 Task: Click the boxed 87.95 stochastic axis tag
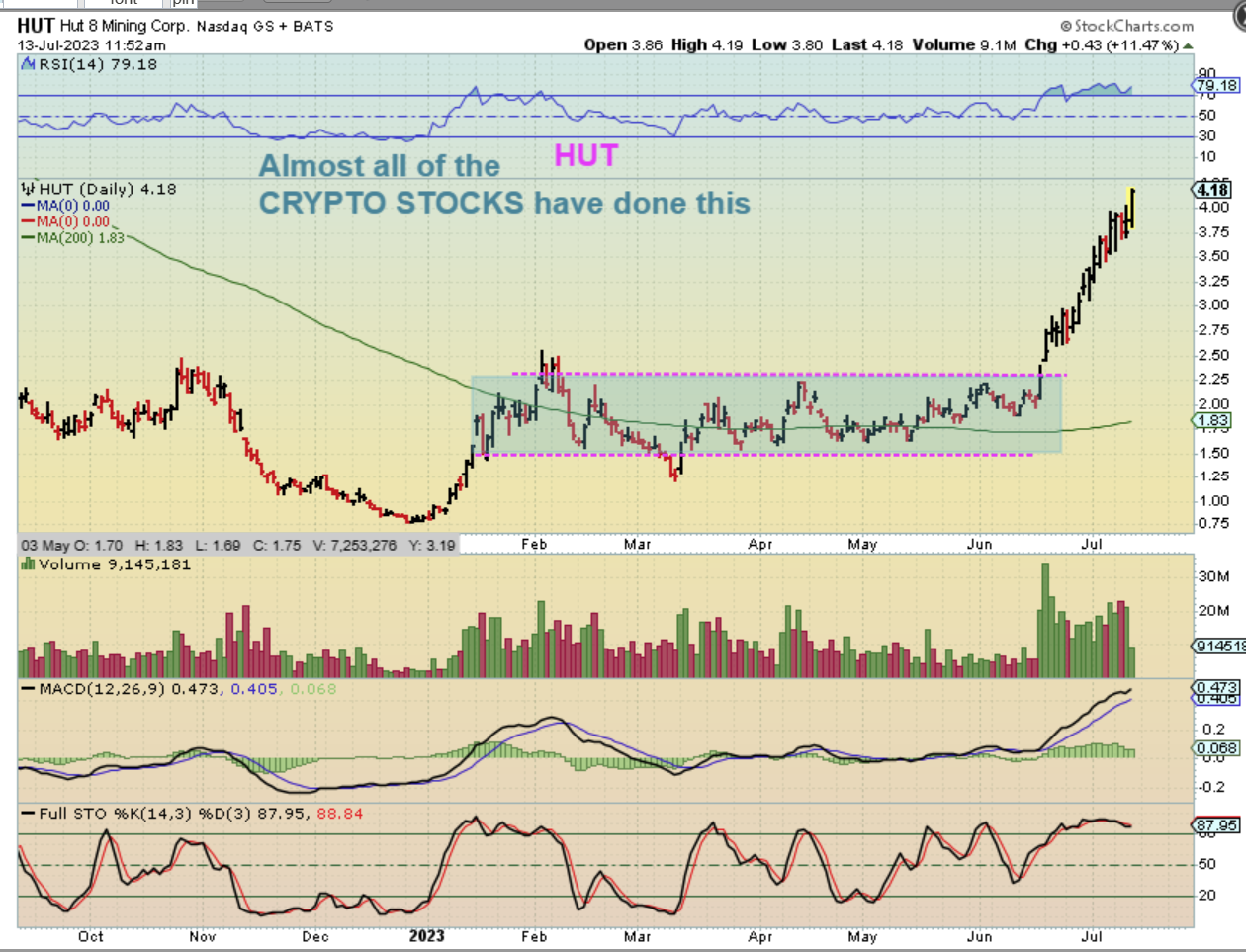click(1216, 825)
